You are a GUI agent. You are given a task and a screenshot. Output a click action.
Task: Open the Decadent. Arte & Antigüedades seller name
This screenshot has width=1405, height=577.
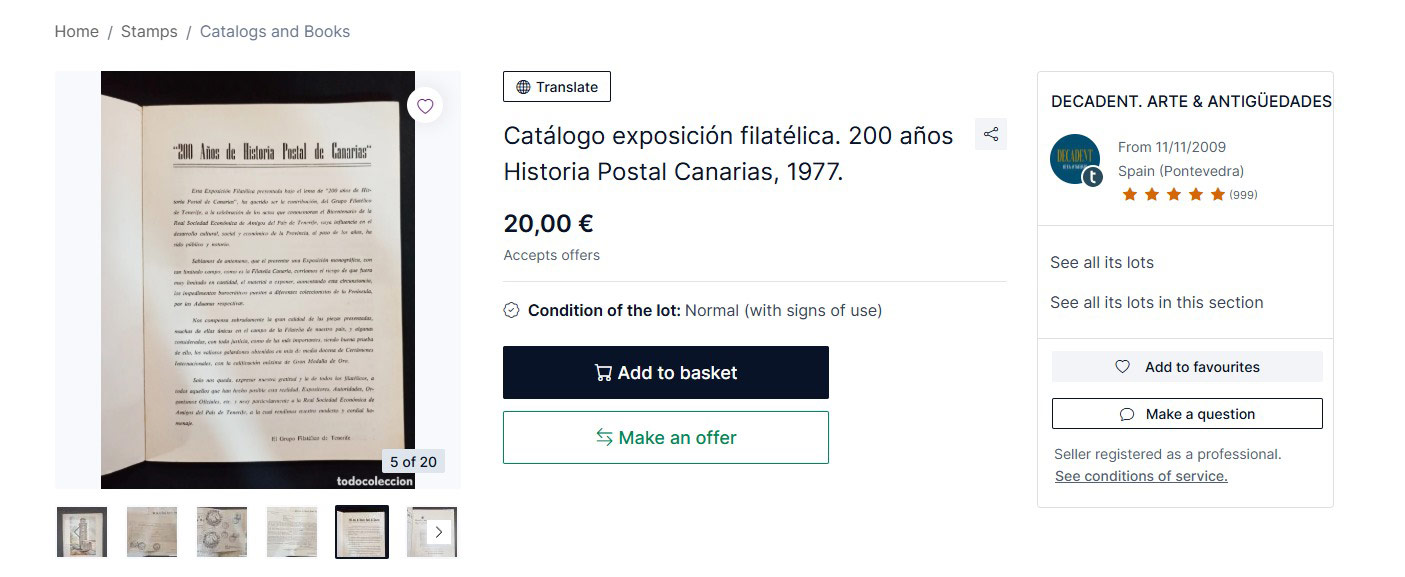[x=1191, y=102]
